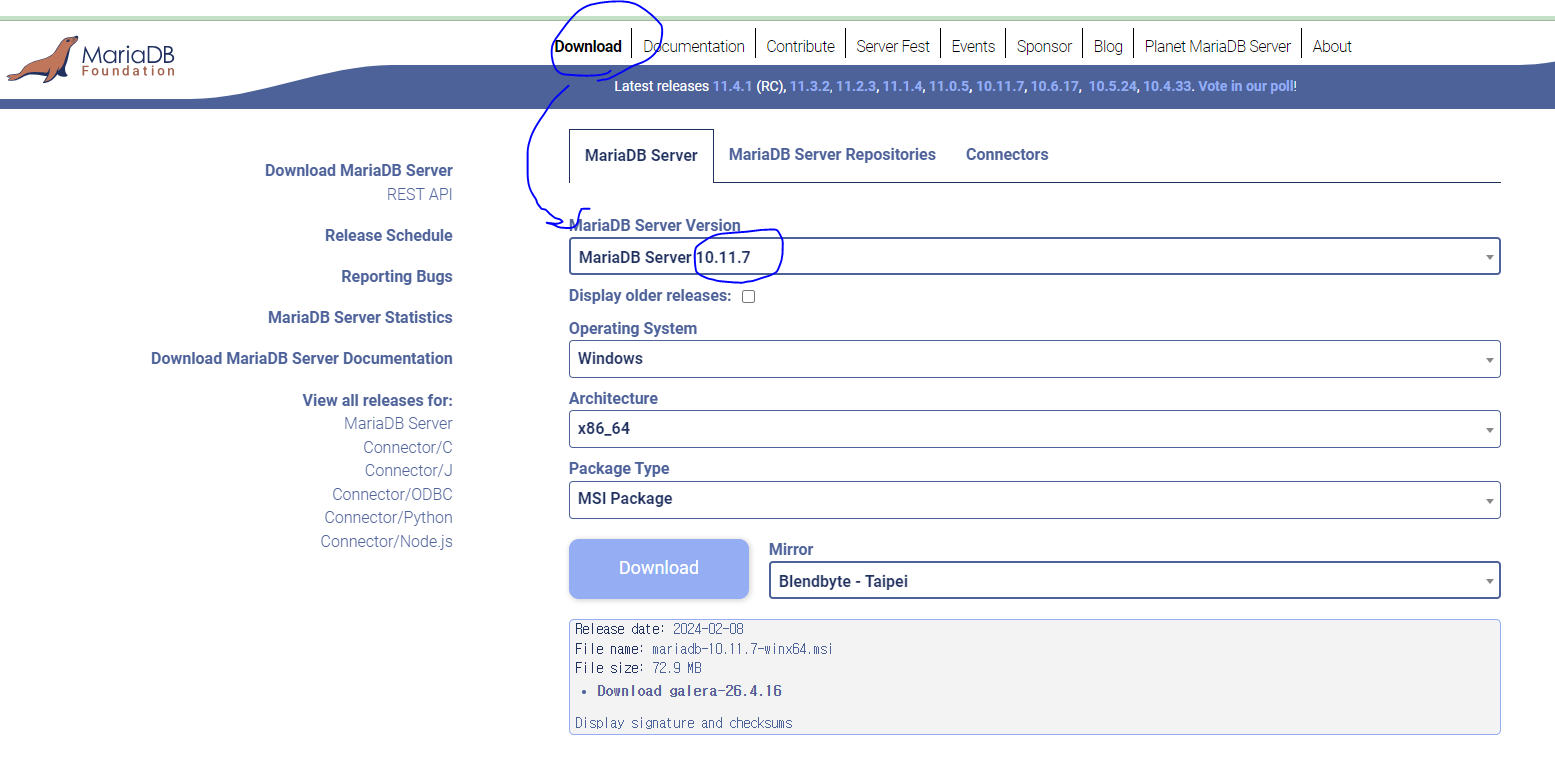This screenshot has width=1555, height=763.
Task: Open latest release 11.0.5 link
Action: pyautogui.click(x=949, y=86)
